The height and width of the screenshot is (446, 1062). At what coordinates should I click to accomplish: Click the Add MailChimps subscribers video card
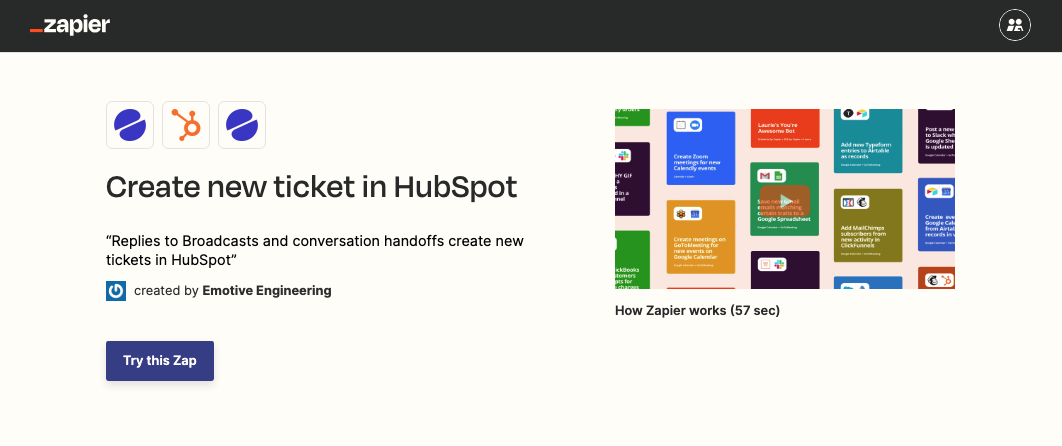click(x=868, y=225)
